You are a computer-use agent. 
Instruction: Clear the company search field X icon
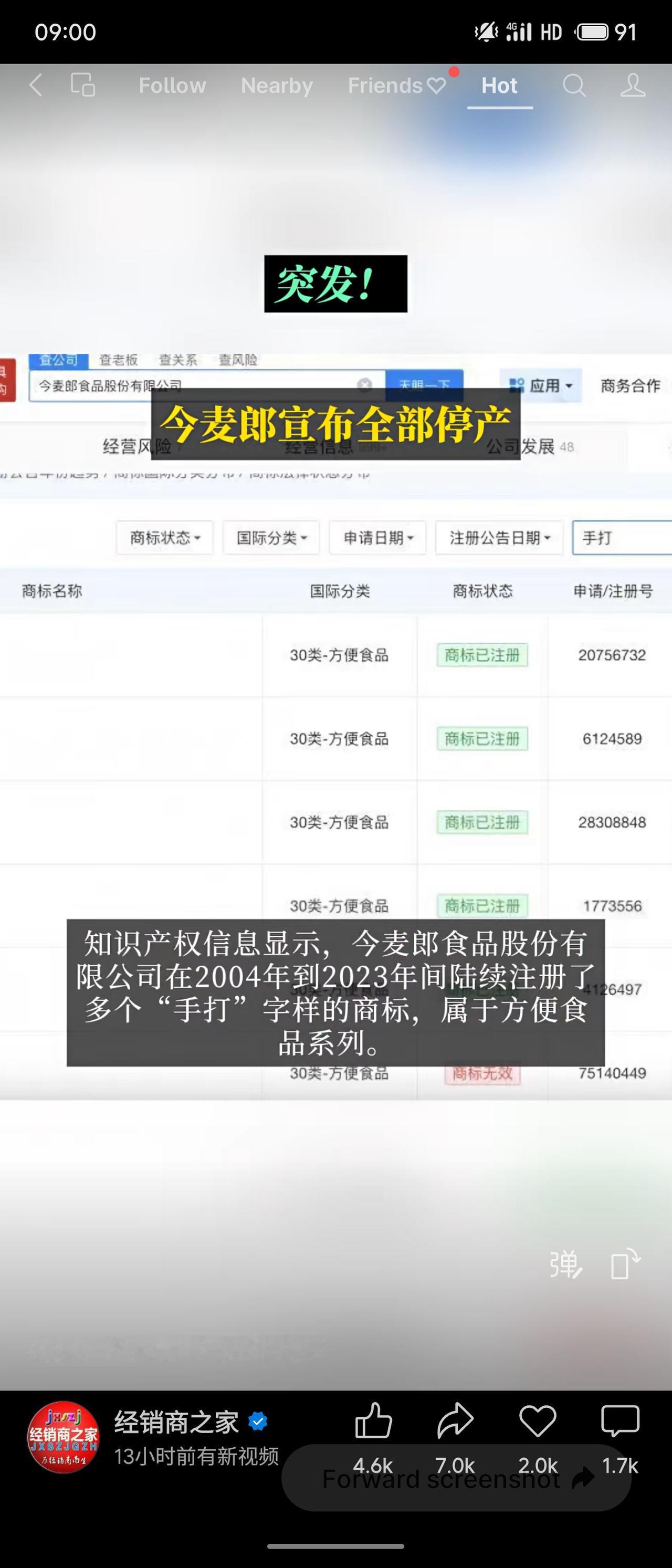pos(364,384)
